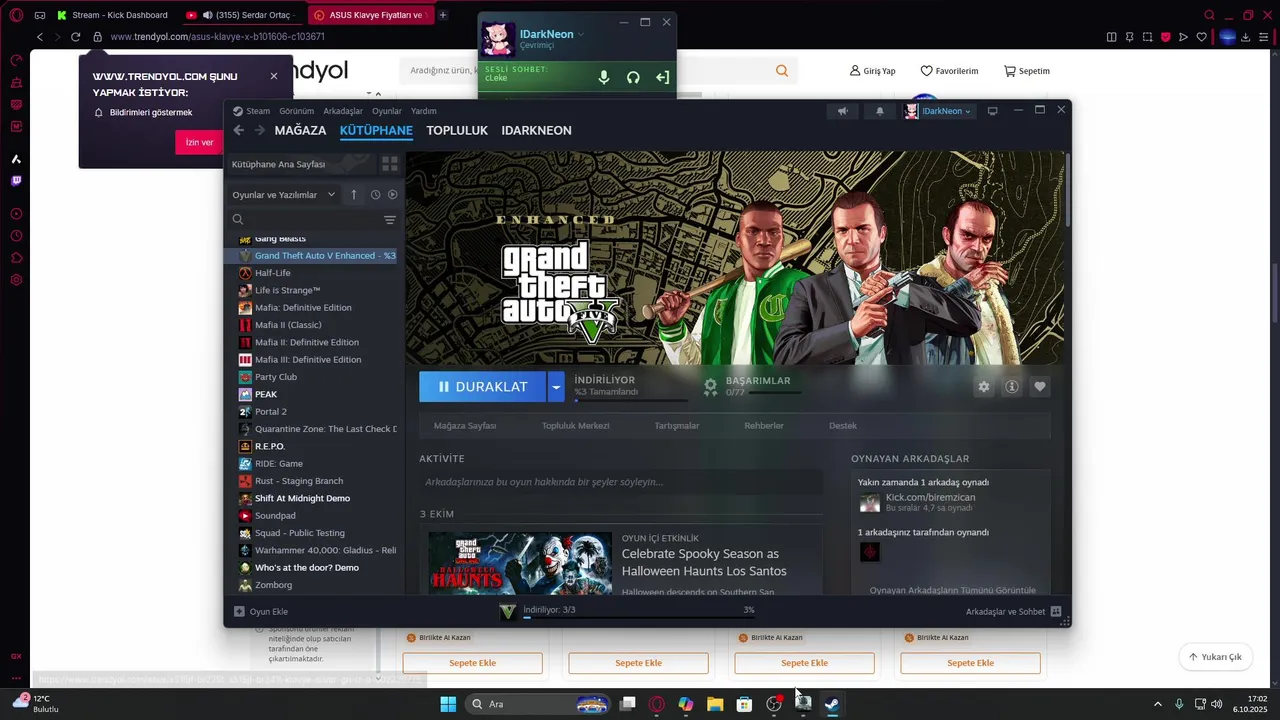The height and width of the screenshot is (720, 1280).
Task: Click Oyun Ekle at bottom left
Action: point(261,611)
